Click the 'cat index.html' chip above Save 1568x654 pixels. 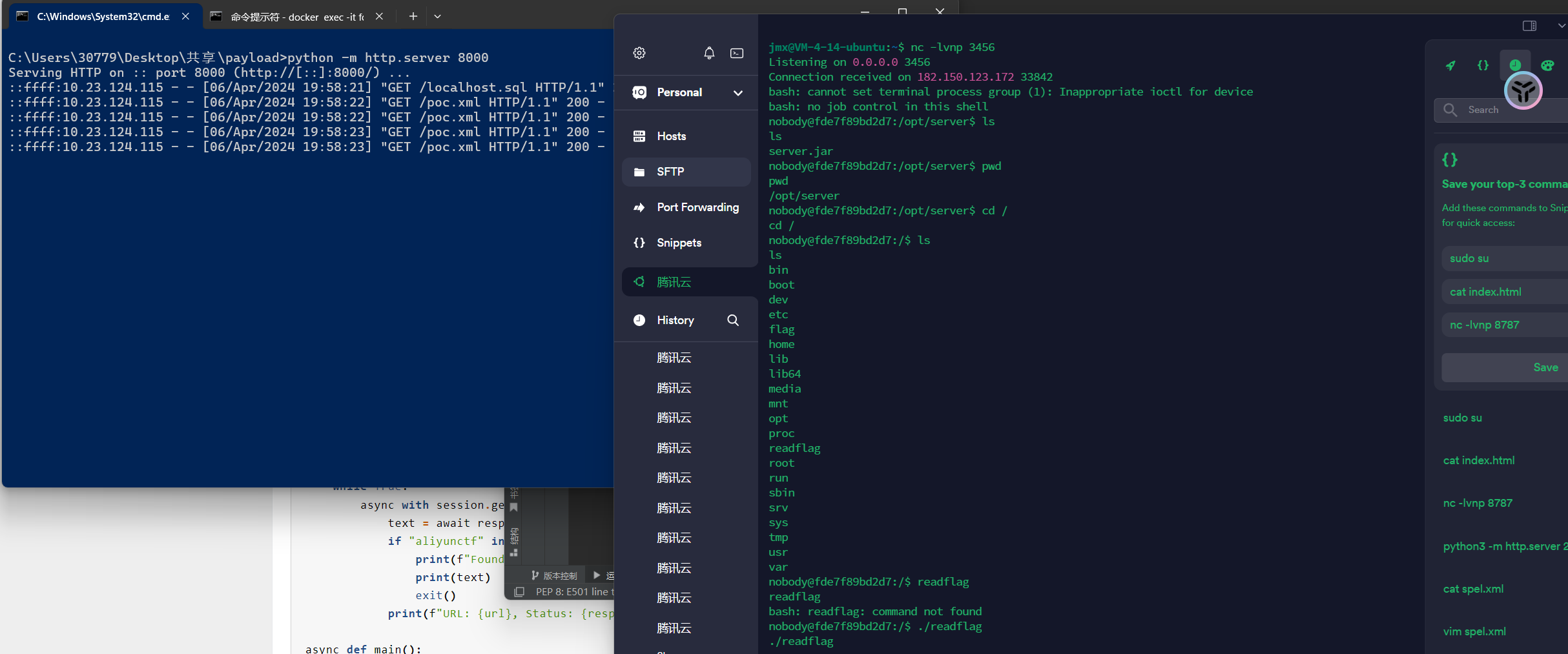coord(1505,292)
